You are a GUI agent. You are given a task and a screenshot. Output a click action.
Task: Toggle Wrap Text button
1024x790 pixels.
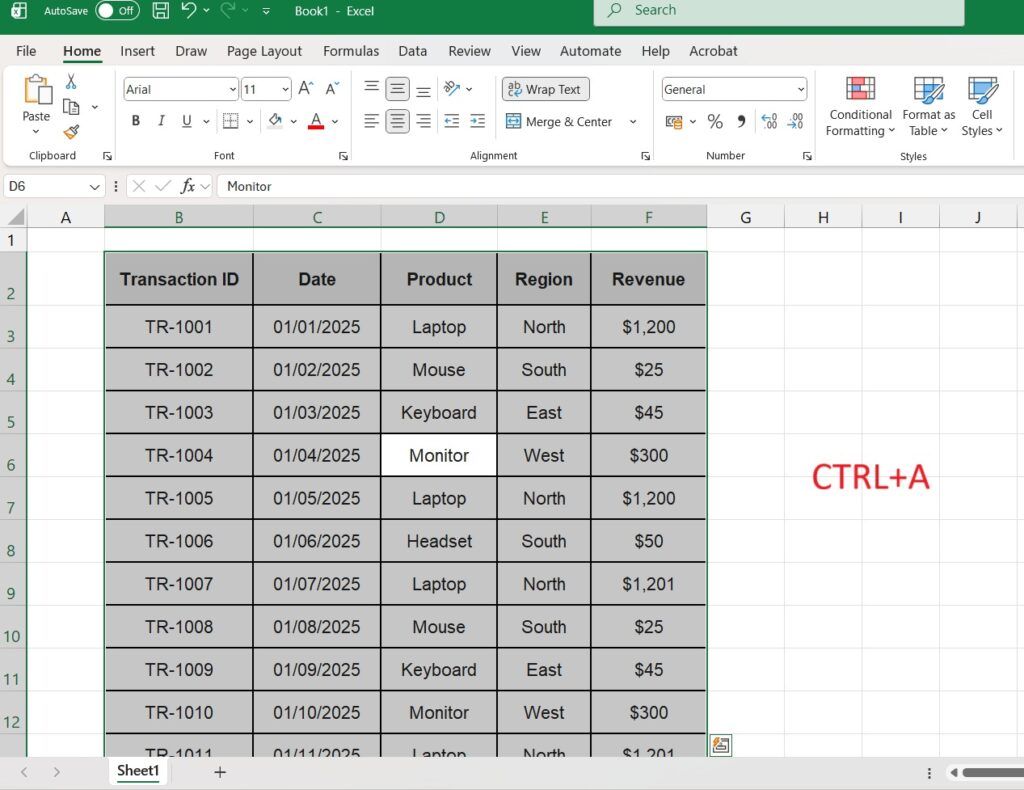[x=545, y=89]
